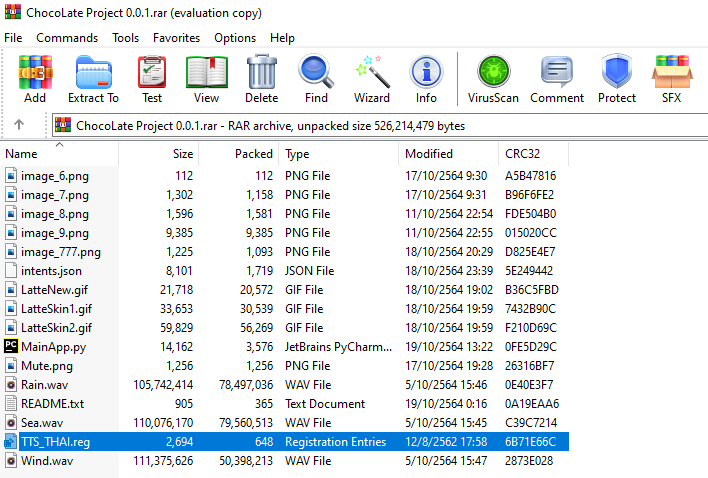
Task: Open the Favorites menu
Action: coord(176,38)
